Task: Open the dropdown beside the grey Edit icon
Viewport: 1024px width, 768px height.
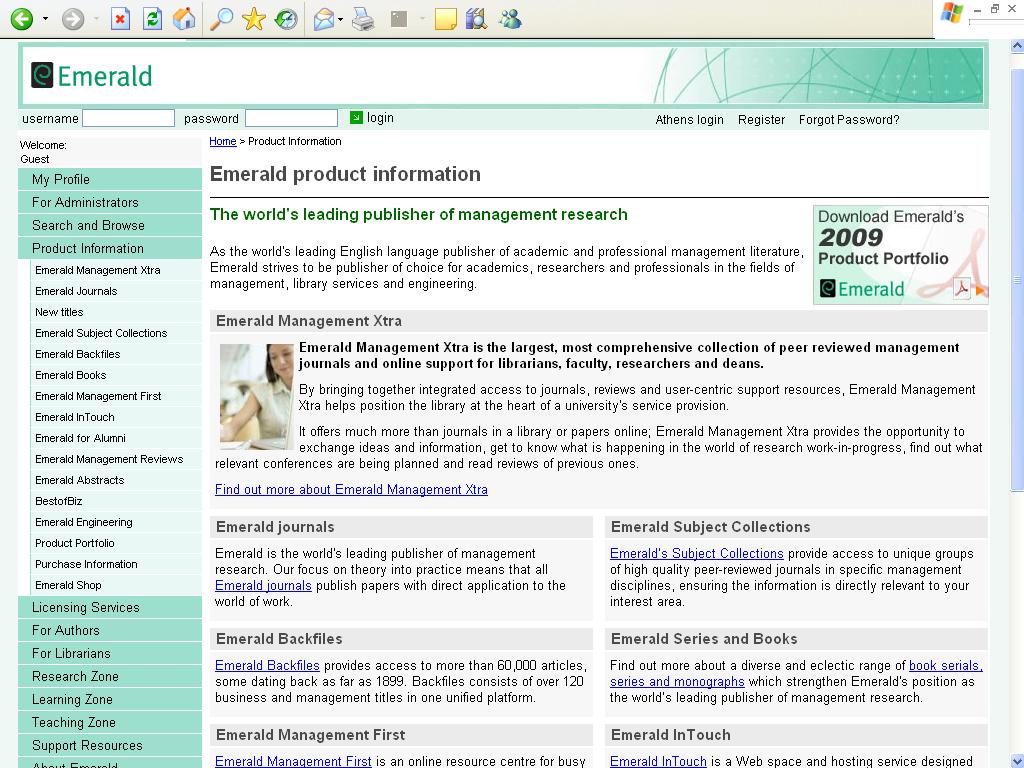Action: tap(422, 19)
